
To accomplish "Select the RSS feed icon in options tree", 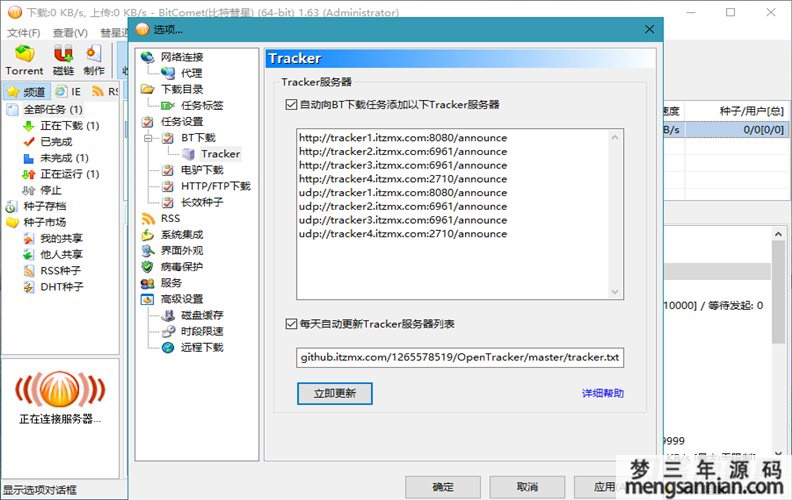I will (148, 219).
